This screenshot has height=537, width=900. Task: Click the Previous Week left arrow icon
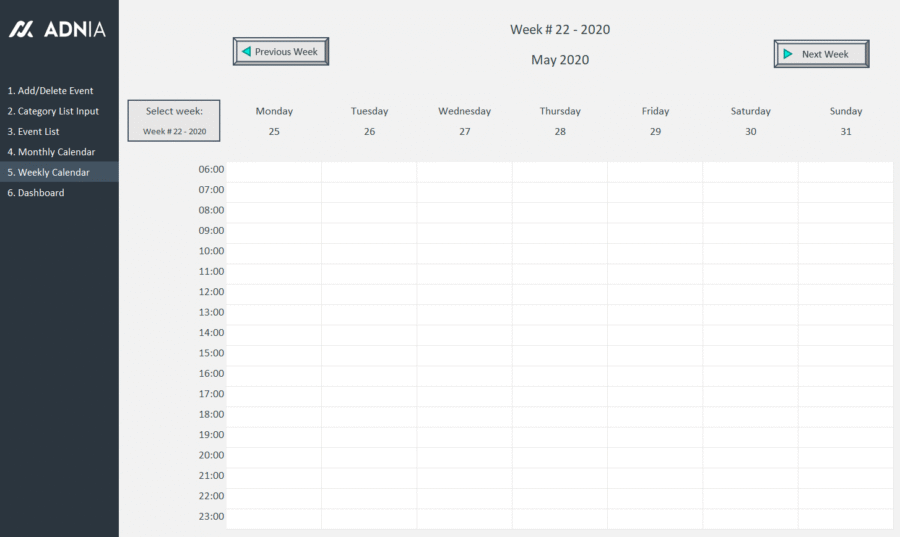tap(246, 51)
